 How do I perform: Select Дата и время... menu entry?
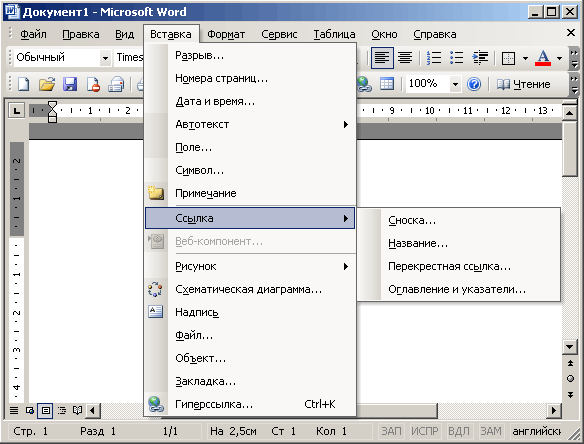click(x=250, y=101)
